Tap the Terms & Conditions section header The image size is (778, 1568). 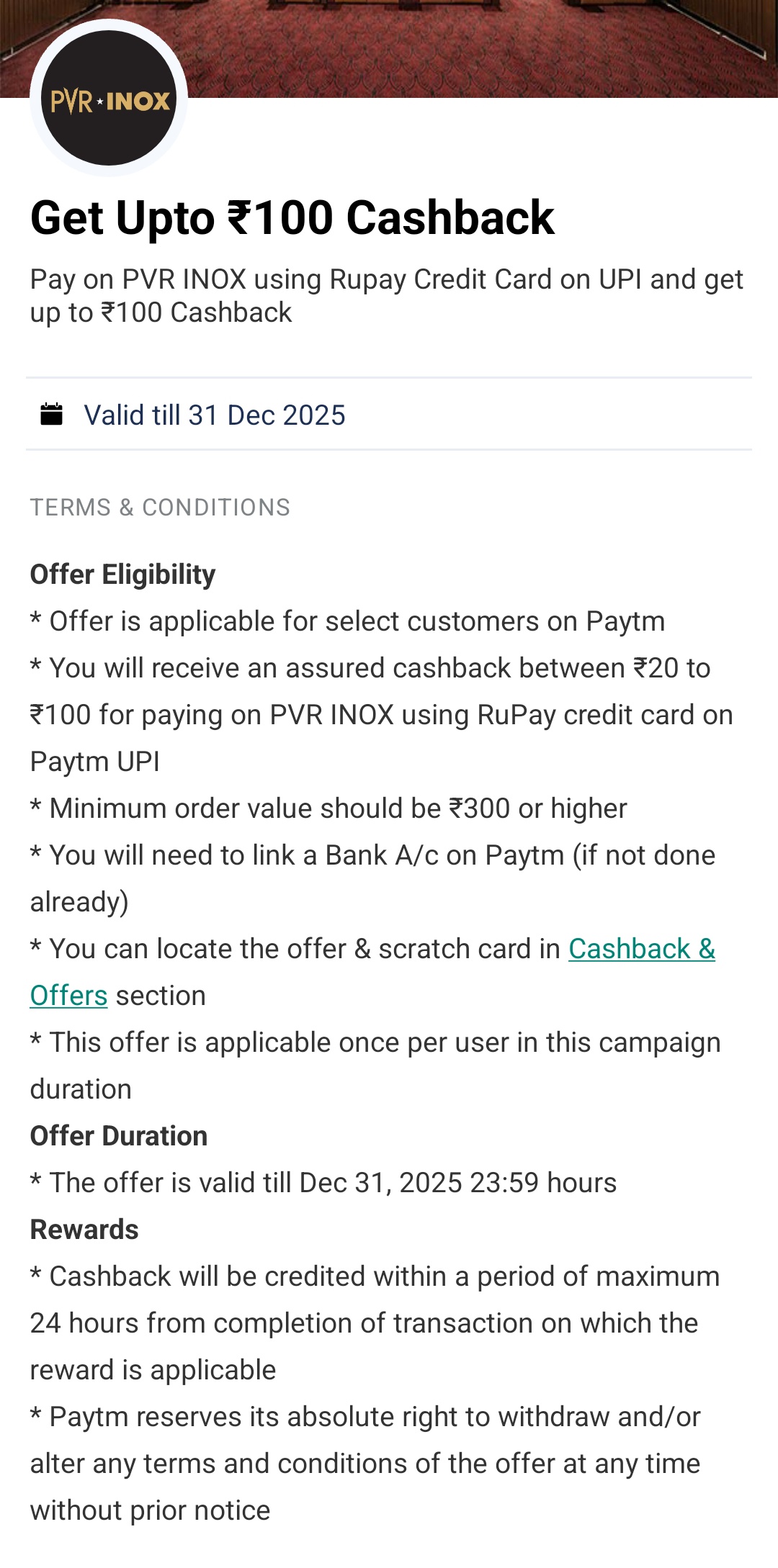tap(160, 508)
